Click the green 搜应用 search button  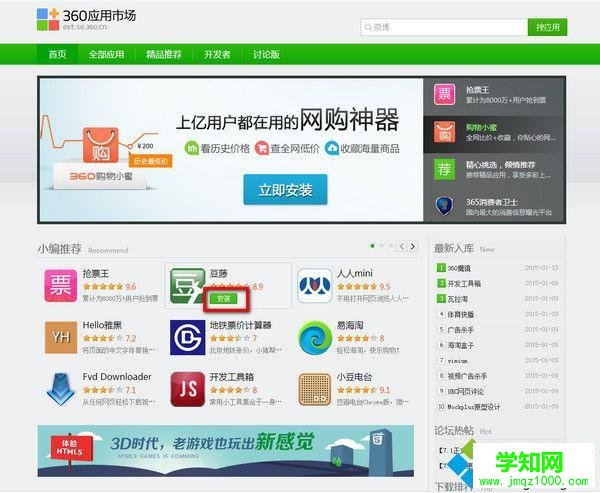(547, 27)
